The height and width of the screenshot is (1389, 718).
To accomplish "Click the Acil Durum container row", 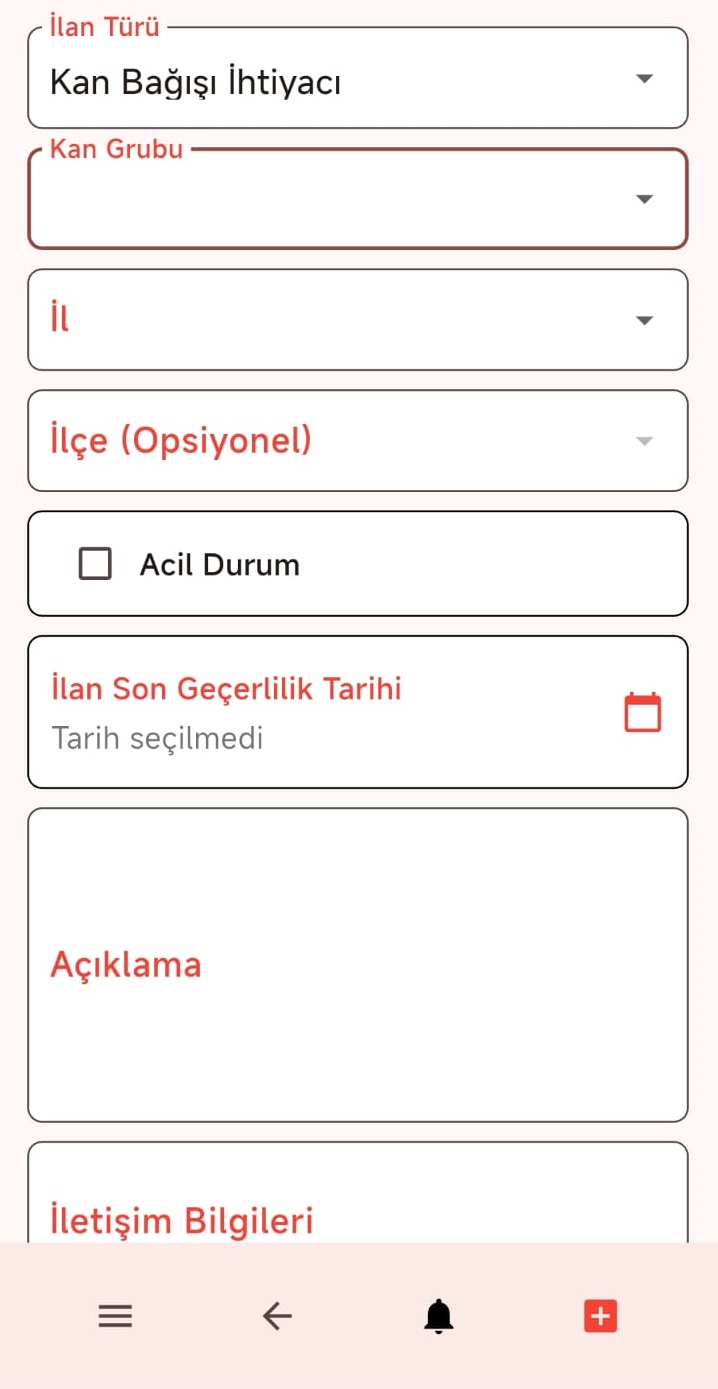I will coord(358,564).
